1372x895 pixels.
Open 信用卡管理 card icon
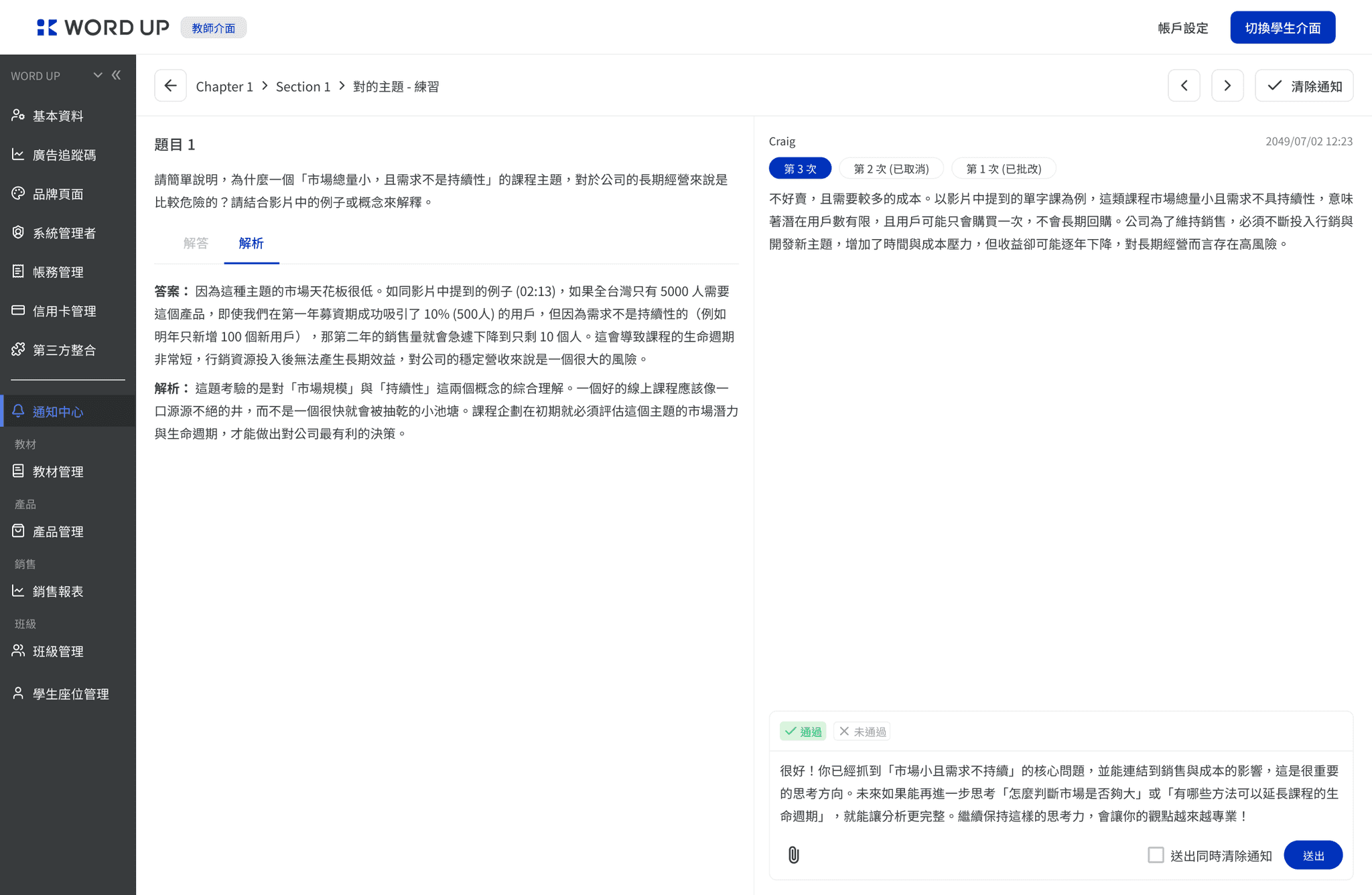coord(19,310)
